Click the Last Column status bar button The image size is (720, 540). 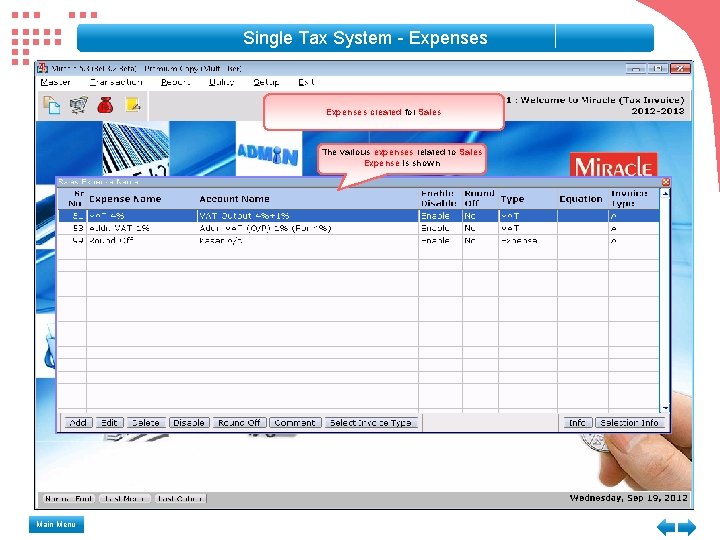pyautogui.click(x=180, y=498)
